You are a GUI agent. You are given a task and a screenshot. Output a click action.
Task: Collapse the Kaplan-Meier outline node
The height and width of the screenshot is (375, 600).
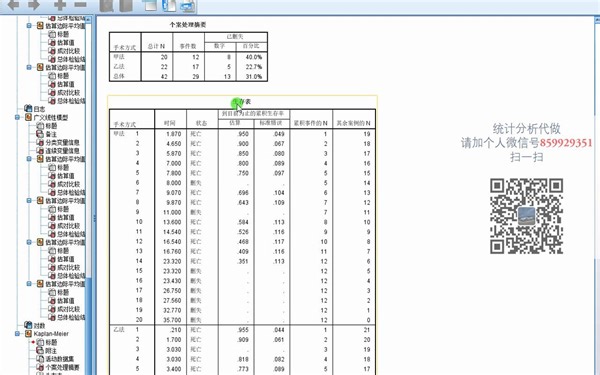coord(18,334)
